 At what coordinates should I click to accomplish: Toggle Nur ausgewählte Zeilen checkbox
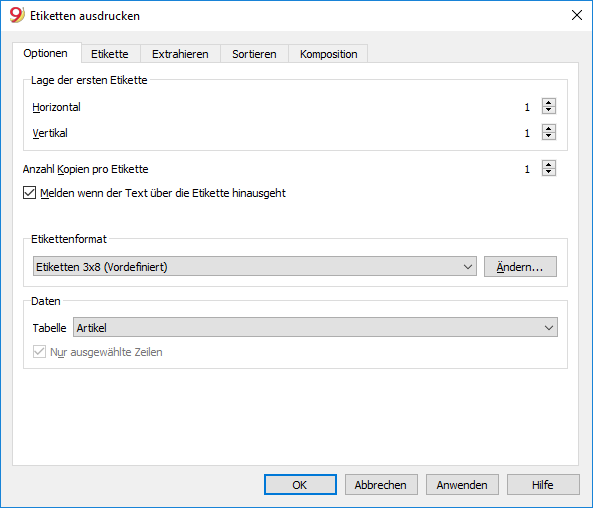point(39,351)
